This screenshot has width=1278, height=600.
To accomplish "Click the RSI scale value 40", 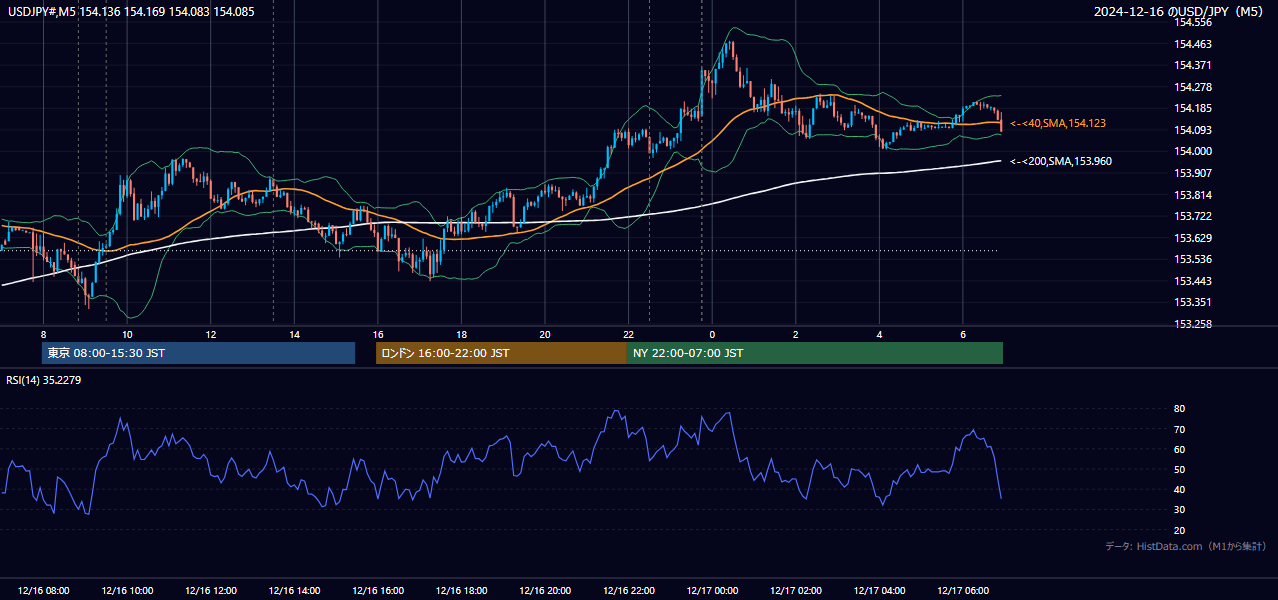I will [x=1179, y=489].
